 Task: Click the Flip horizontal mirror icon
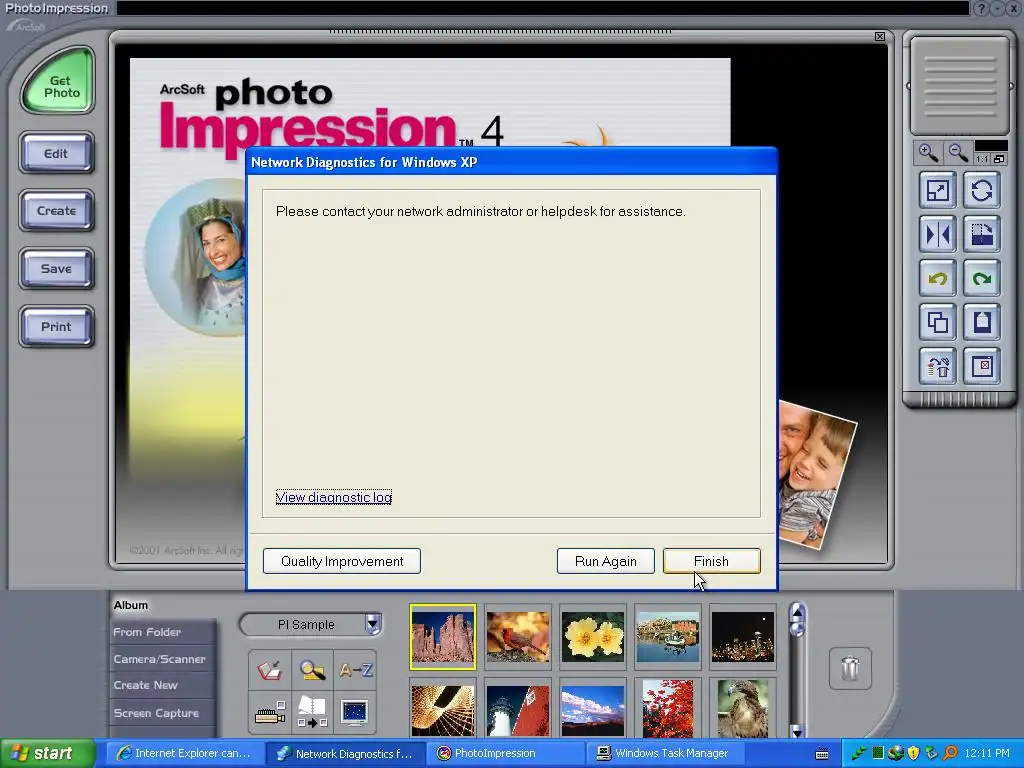coord(938,234)
